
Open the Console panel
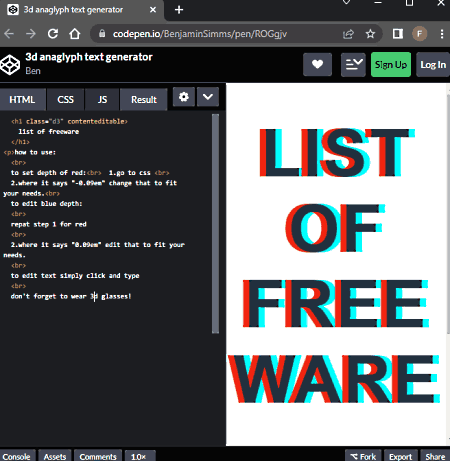(17, 456)
